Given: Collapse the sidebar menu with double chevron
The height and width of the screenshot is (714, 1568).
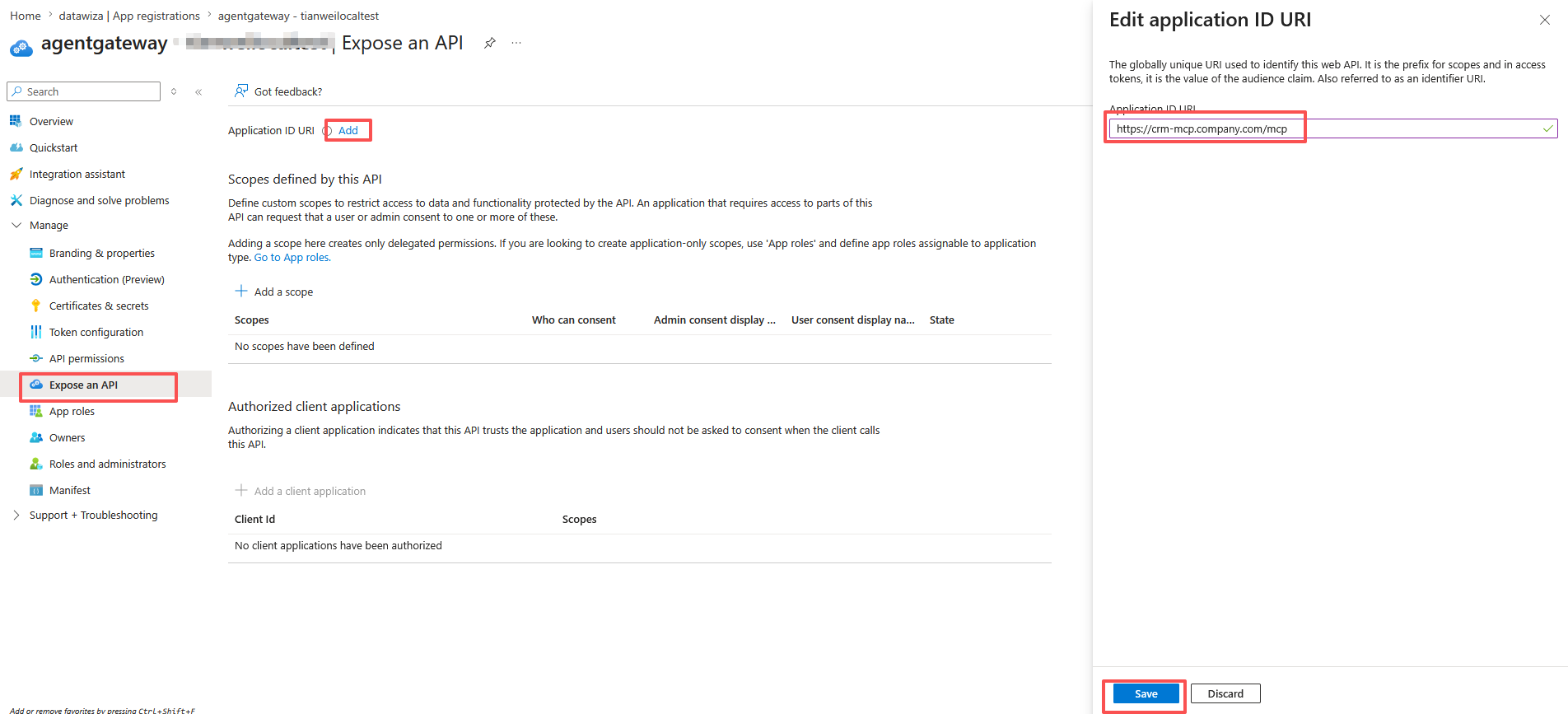Looking at the screenshot, I should [x=198, y=92].
